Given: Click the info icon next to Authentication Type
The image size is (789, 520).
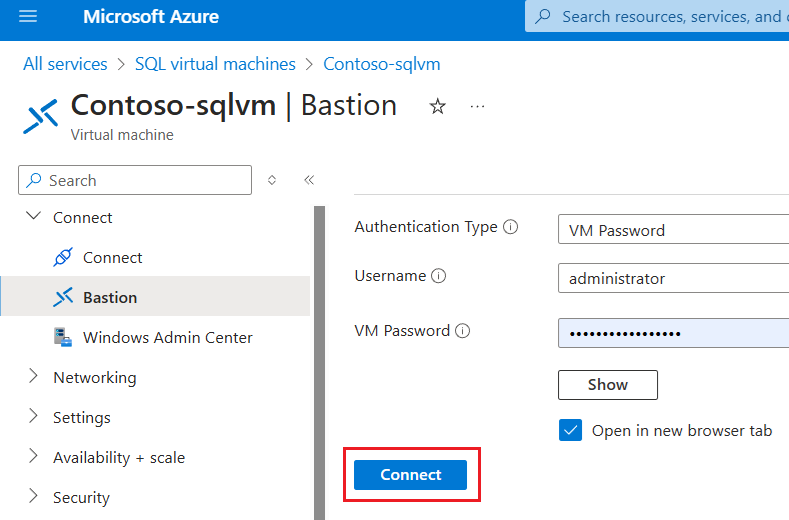Looking at the screenshot, I should click(511, 227).
